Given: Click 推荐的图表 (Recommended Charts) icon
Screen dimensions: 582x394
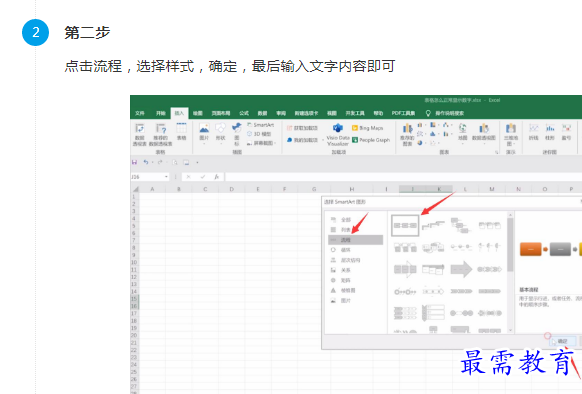Looking at the screenshot, I should tap(407, 134).
